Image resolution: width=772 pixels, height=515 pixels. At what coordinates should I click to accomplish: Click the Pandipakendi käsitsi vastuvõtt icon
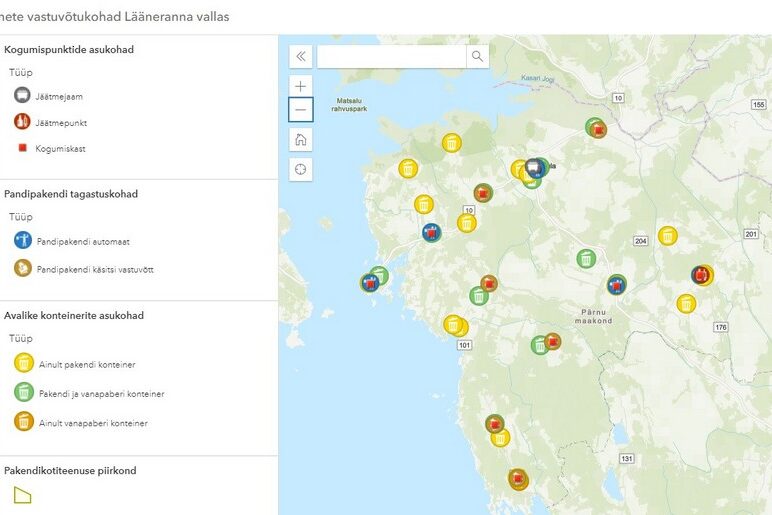(23, 268)
